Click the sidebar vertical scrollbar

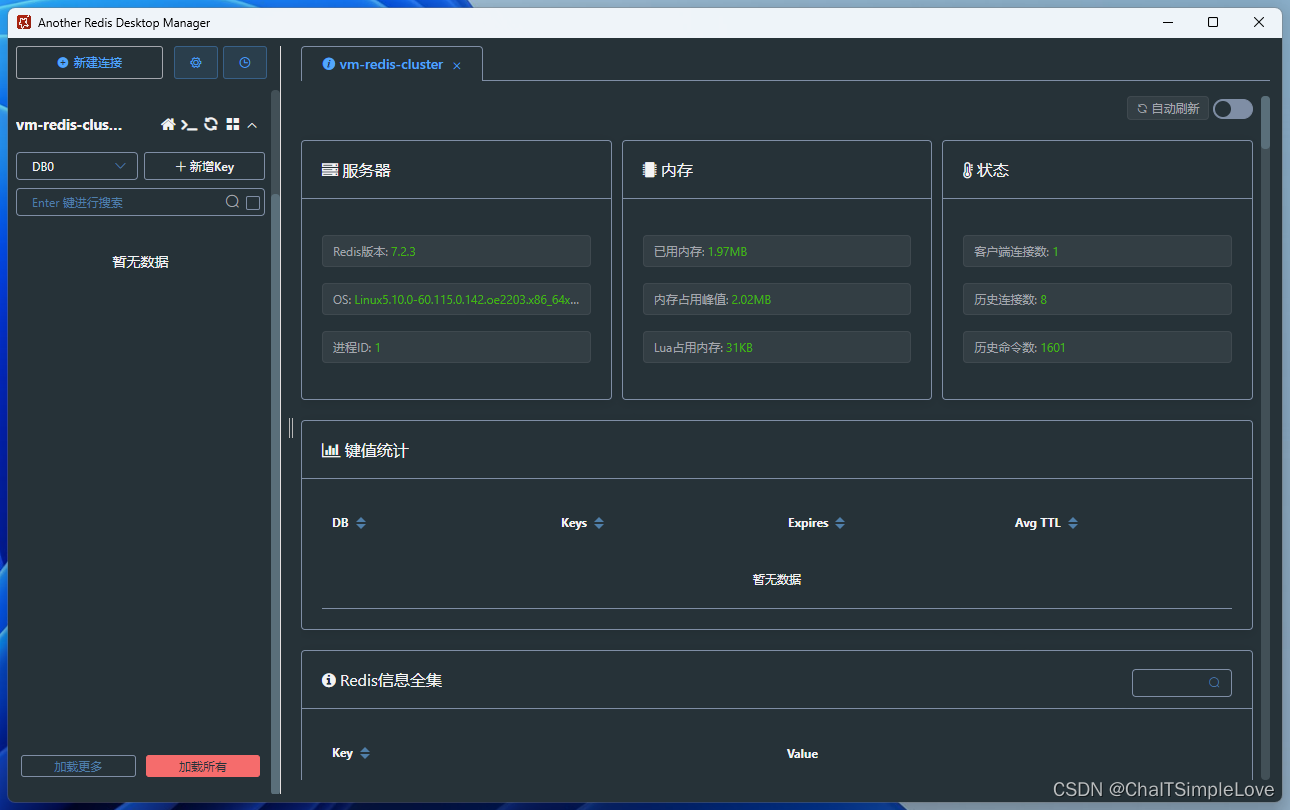pos(275,144)
